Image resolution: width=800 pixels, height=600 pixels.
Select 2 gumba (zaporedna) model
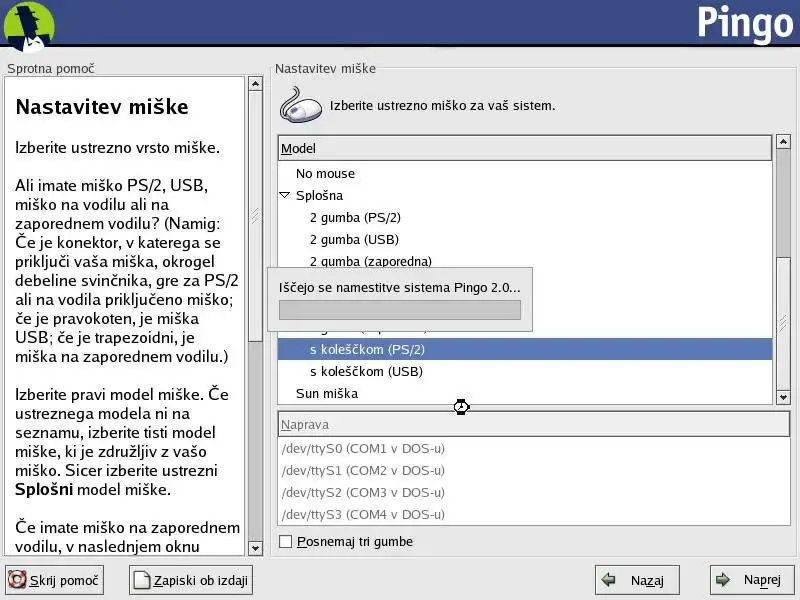(524, 261)
